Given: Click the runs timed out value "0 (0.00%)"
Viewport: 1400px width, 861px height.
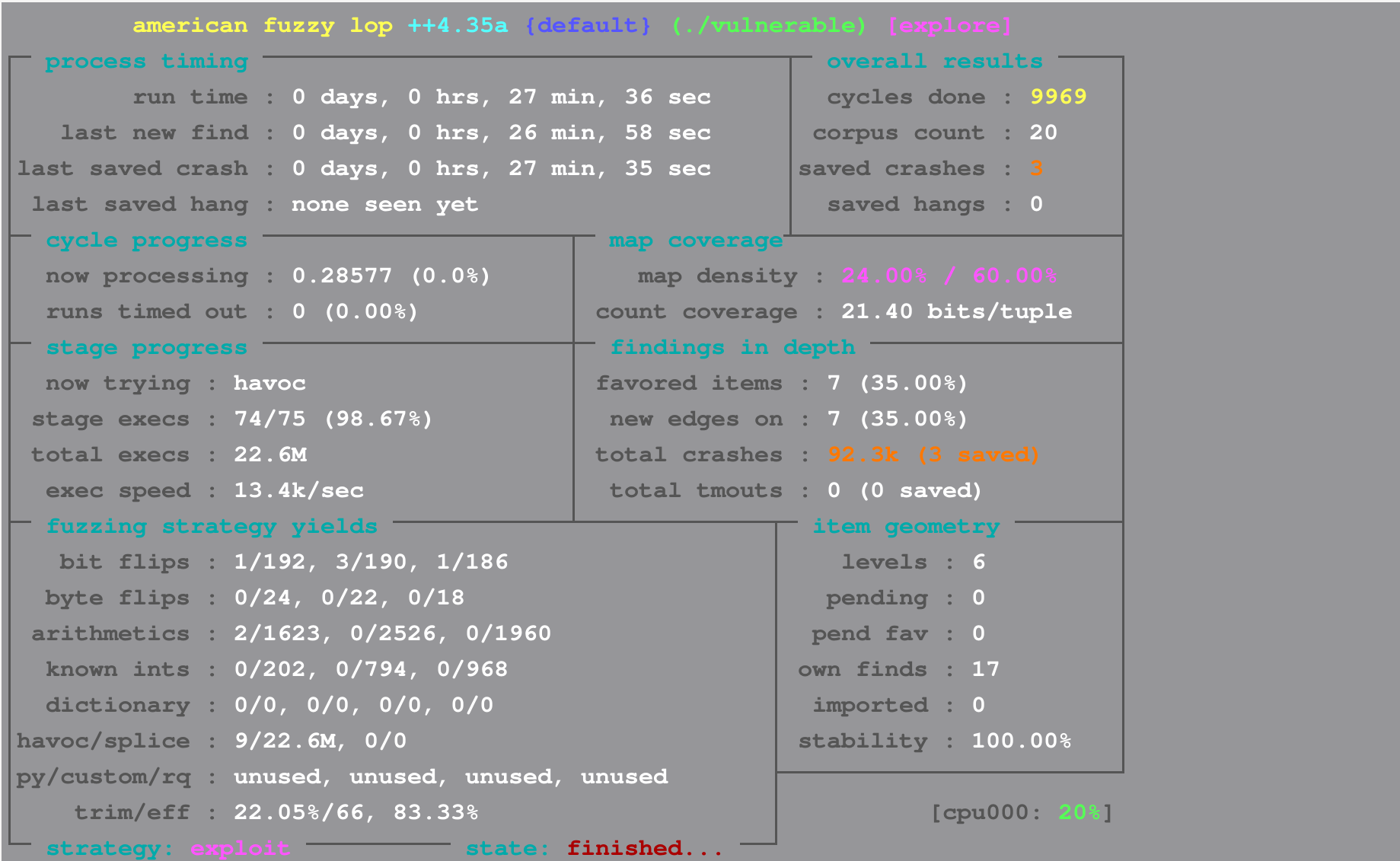Looking at the screenshot, I should [x=356, y=312].
